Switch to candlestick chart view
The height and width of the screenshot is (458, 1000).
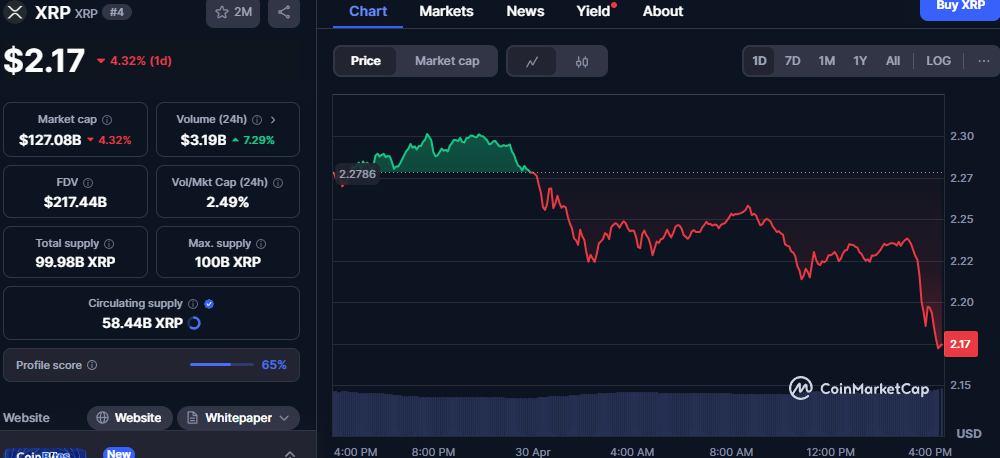pyautogui.click(x=582, y=61)
